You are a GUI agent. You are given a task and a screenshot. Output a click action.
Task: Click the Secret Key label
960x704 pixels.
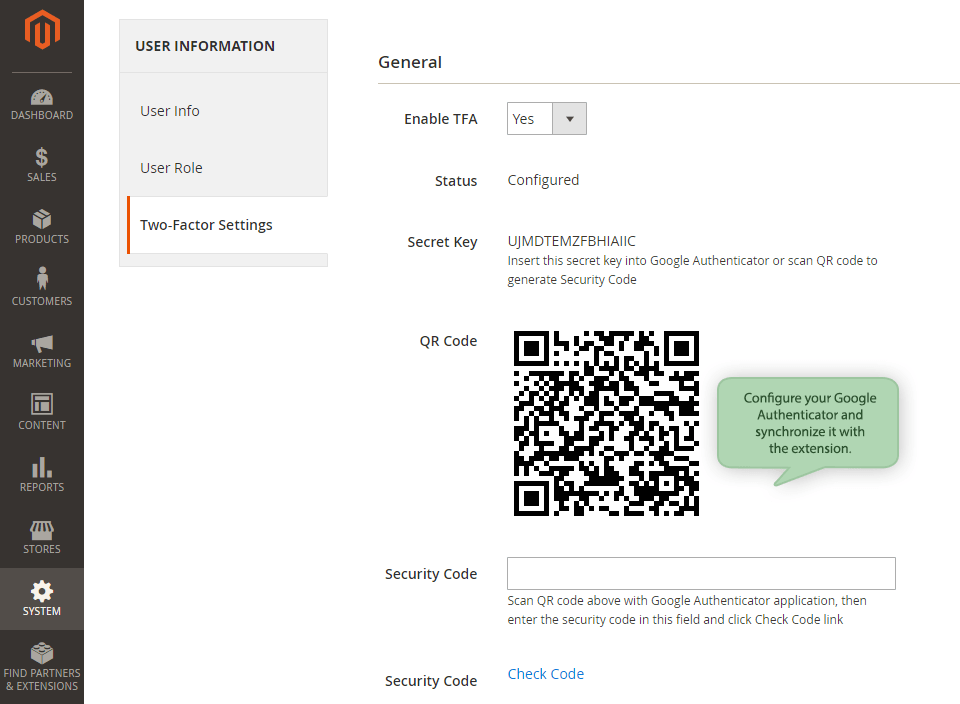pyautogui.click(x=442, y=242)
